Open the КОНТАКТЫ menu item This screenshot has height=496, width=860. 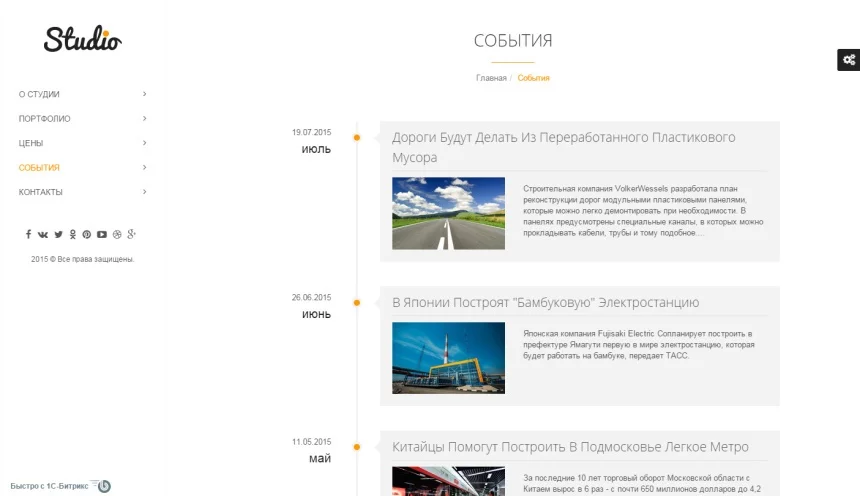click(x=41, y=192)
